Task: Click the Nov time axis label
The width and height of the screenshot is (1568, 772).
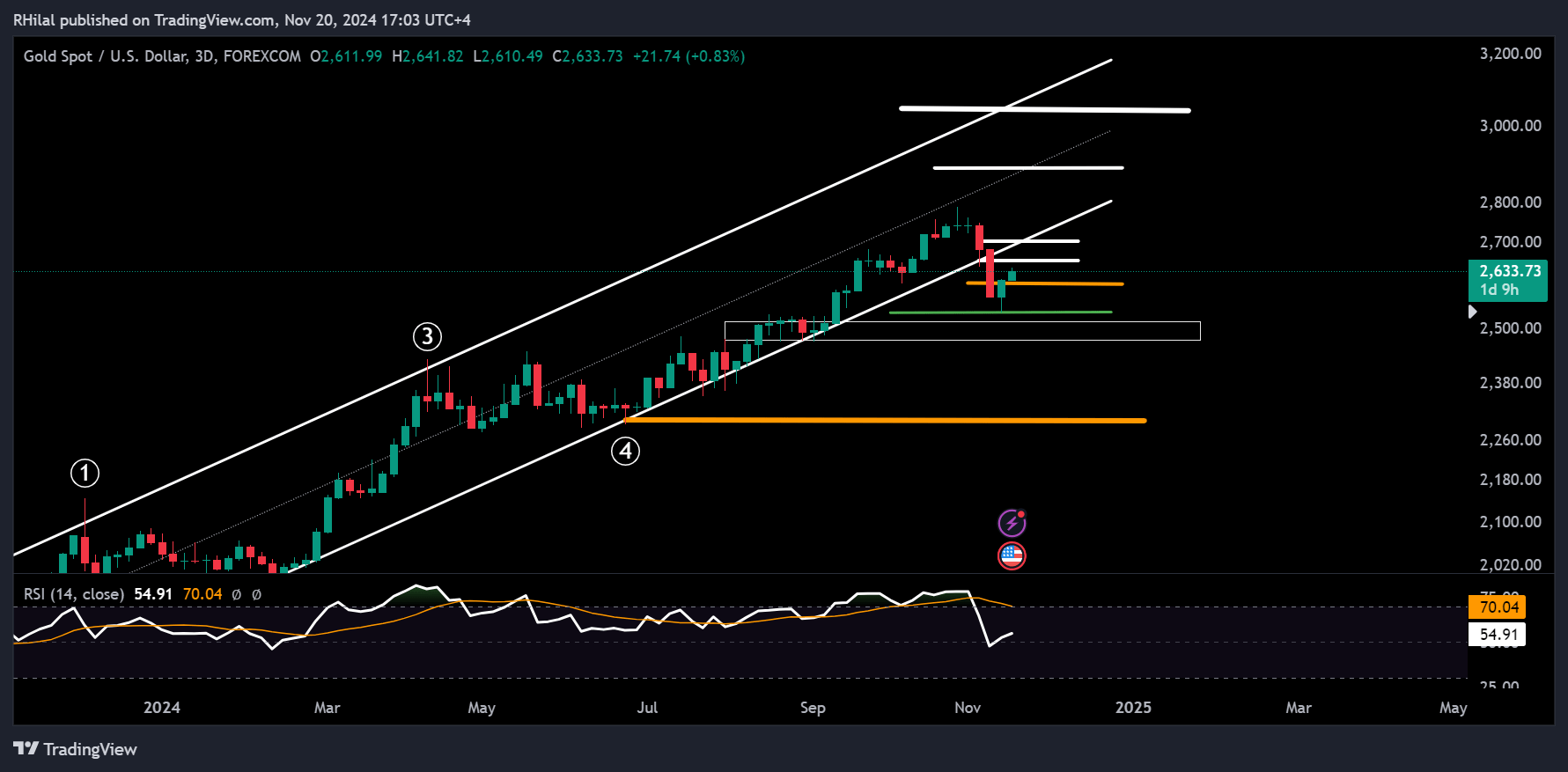Action: point(968,708)
